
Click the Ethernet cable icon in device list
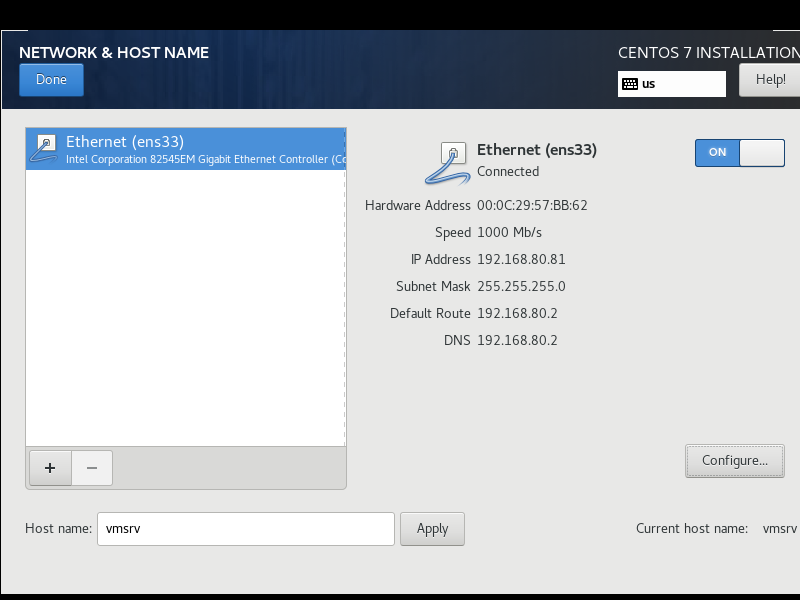(44, 149)
